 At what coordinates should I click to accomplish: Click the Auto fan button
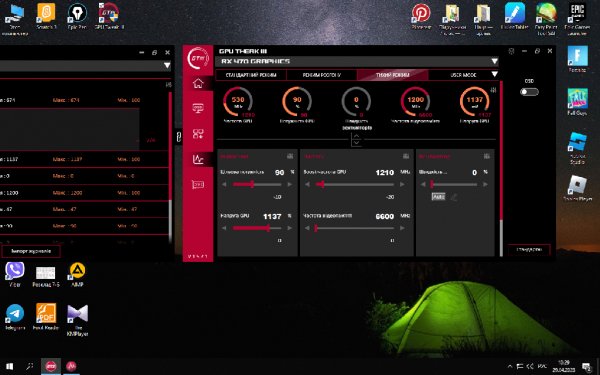pos(438,197)
